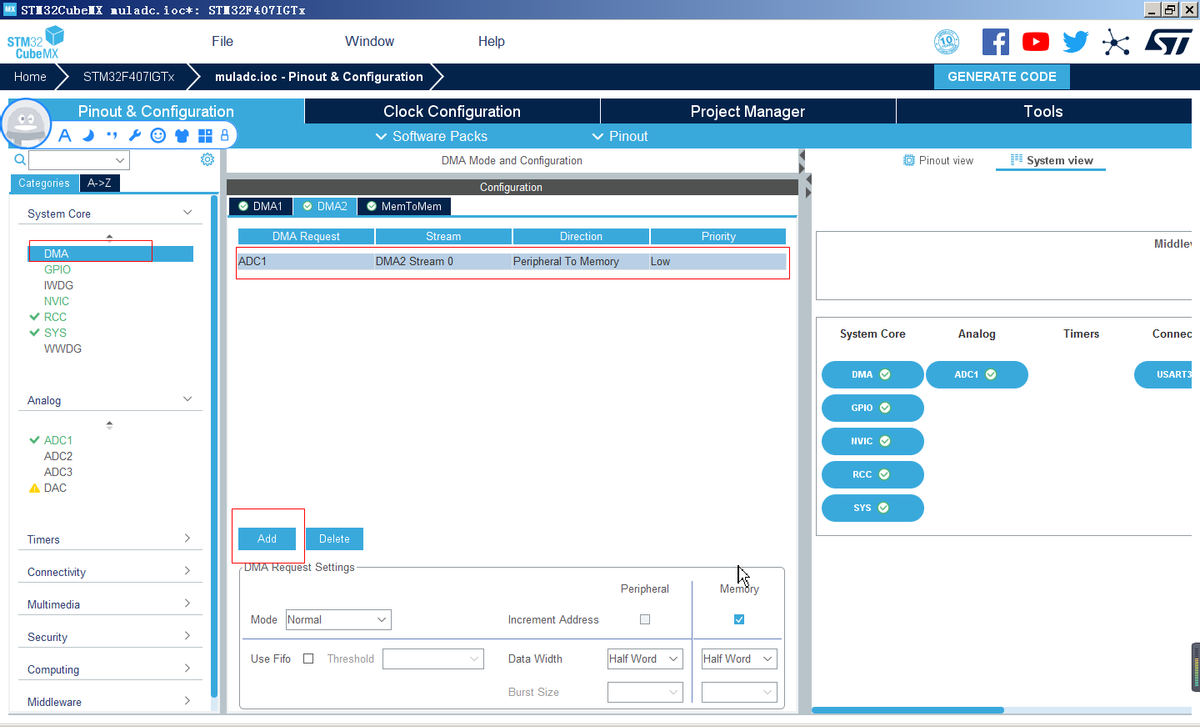Open Peripheral Data Width Half Word dropdown

(x=645, y=659)
